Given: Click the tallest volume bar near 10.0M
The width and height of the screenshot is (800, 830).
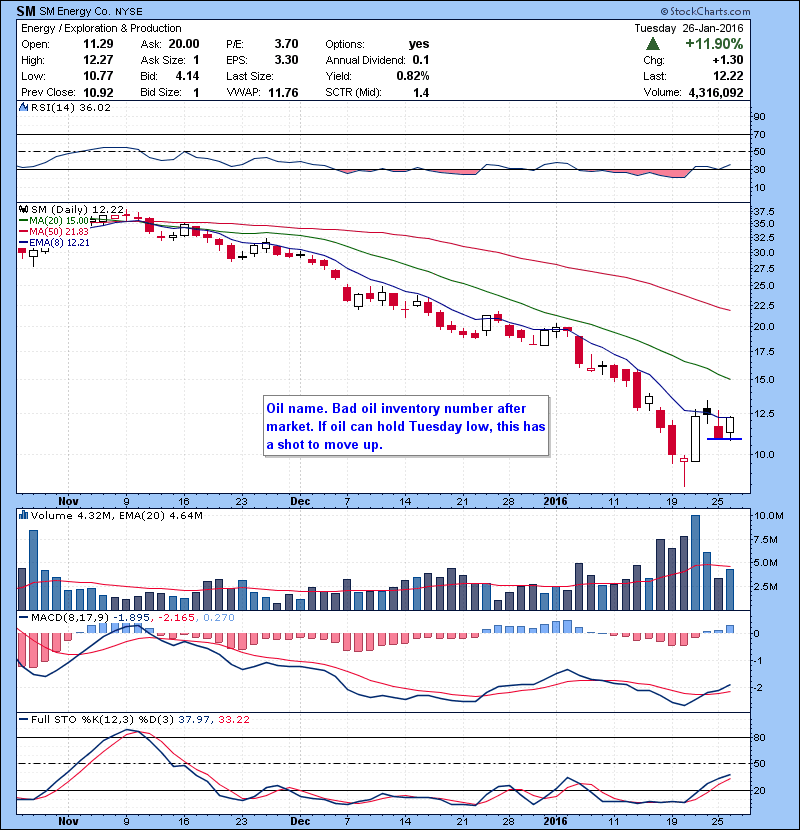Looking at the screenshot, I should [696, 563].
